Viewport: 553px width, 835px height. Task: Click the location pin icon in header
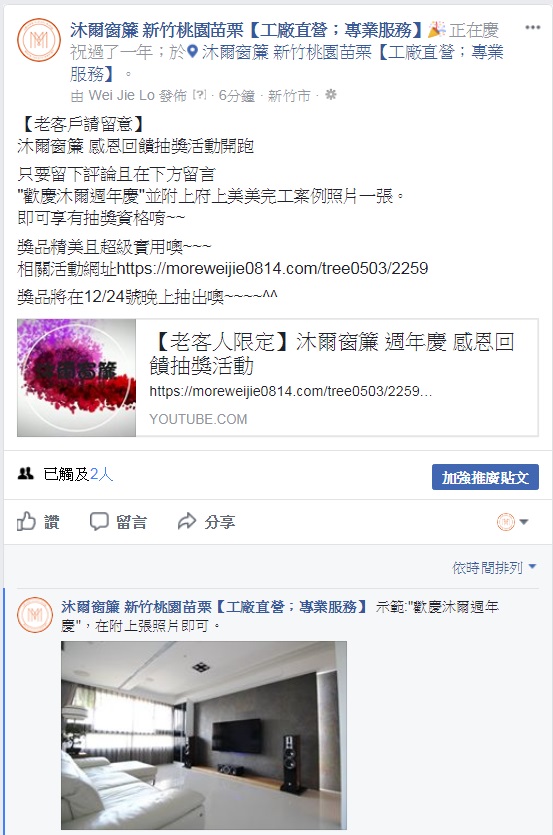193,52
